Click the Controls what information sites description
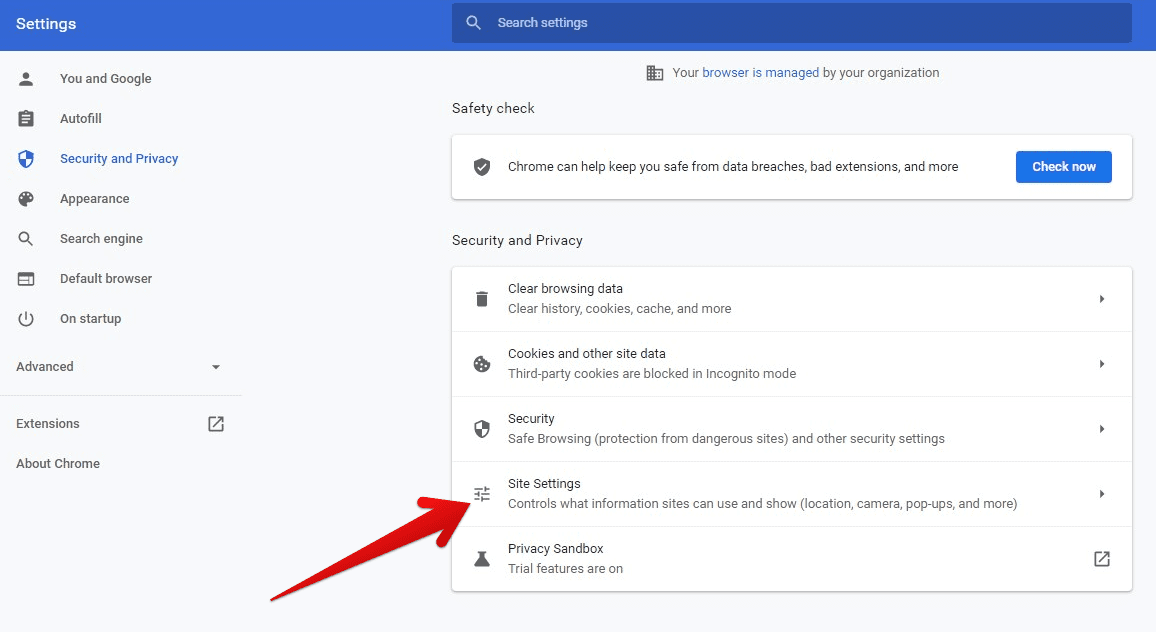1156x632 pixels. (762, 504)
